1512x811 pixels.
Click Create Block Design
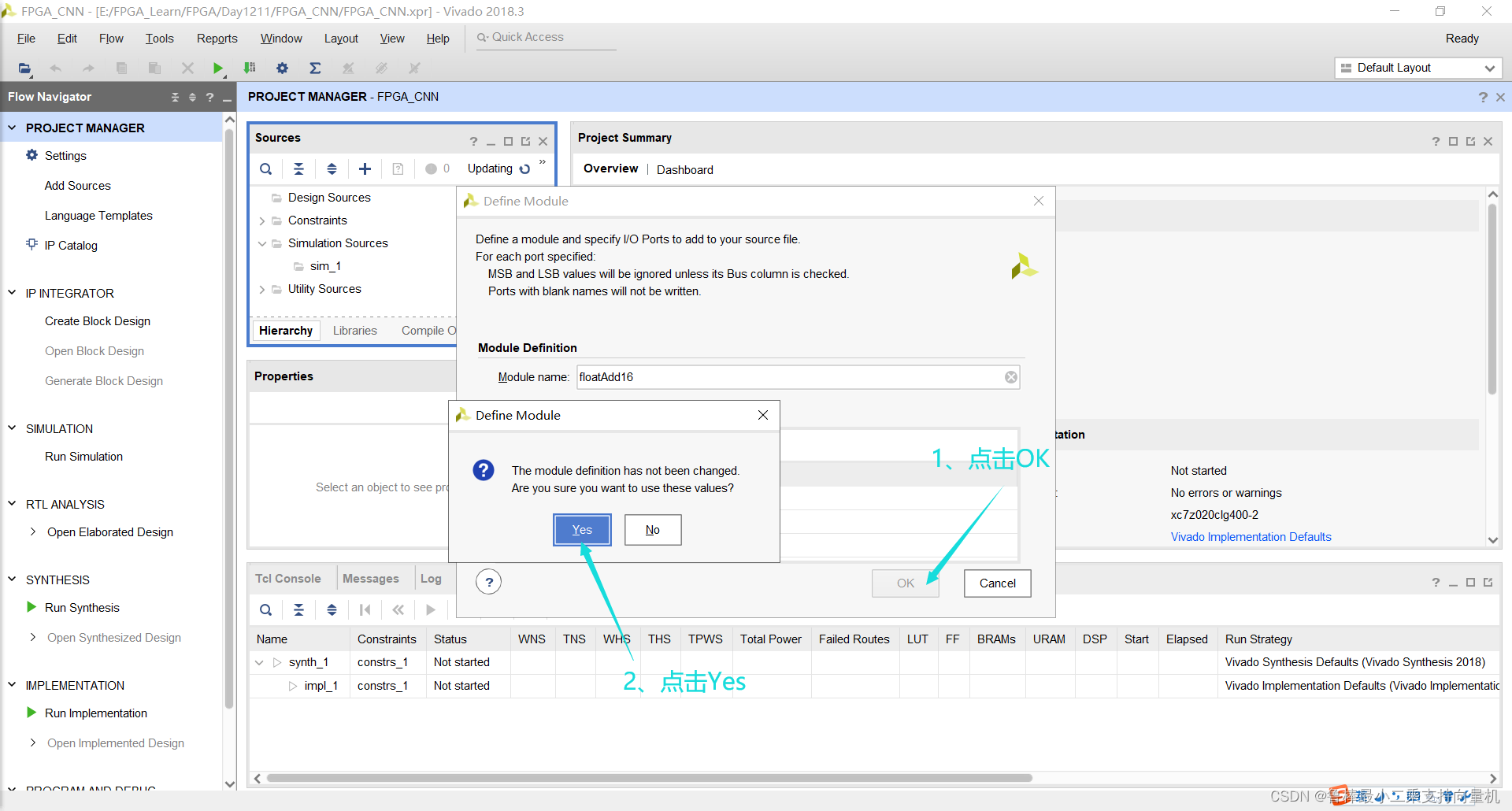98,321
